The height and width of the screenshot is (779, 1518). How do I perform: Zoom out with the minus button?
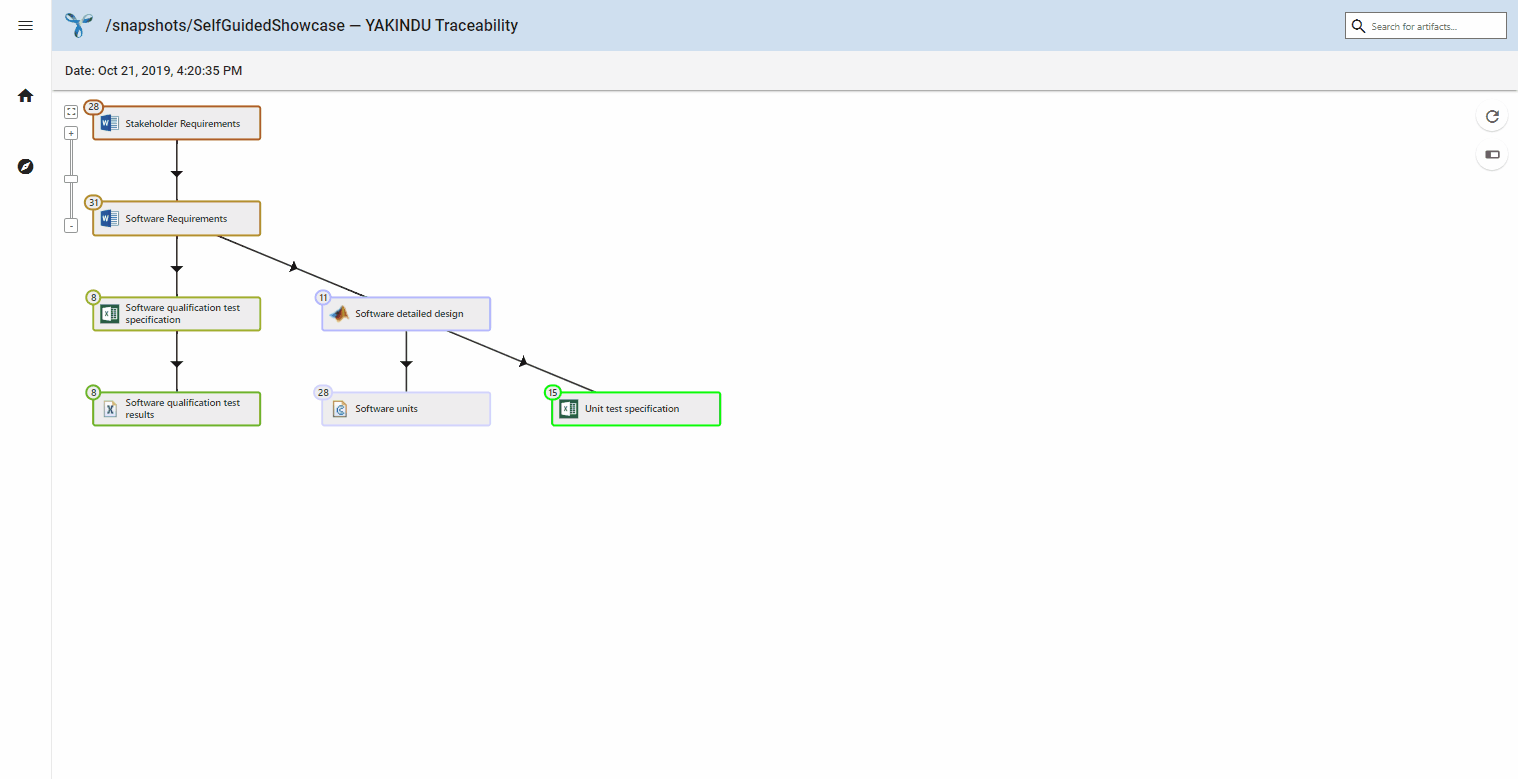click(71, 226)
